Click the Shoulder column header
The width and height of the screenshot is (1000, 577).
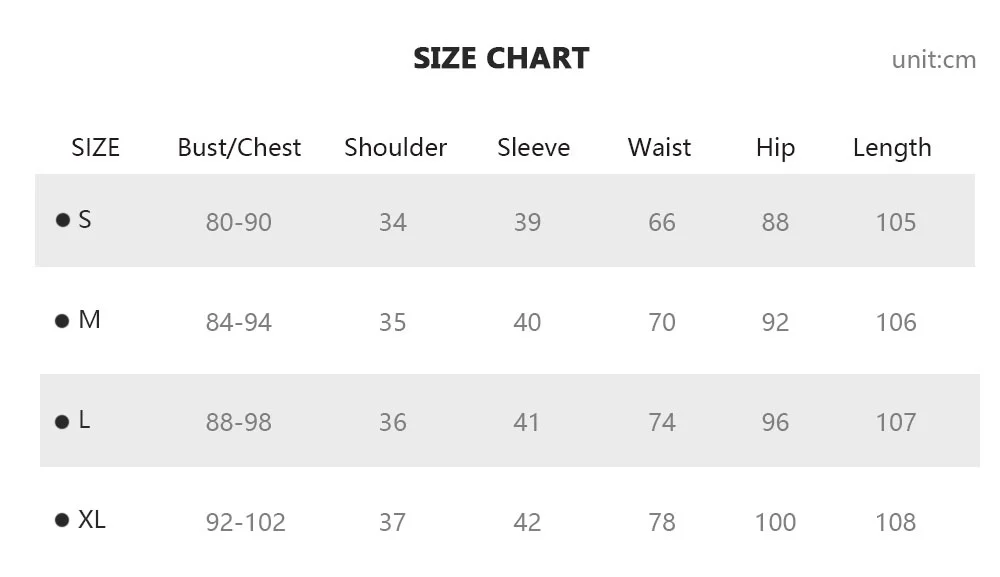[x=395, y=147]
